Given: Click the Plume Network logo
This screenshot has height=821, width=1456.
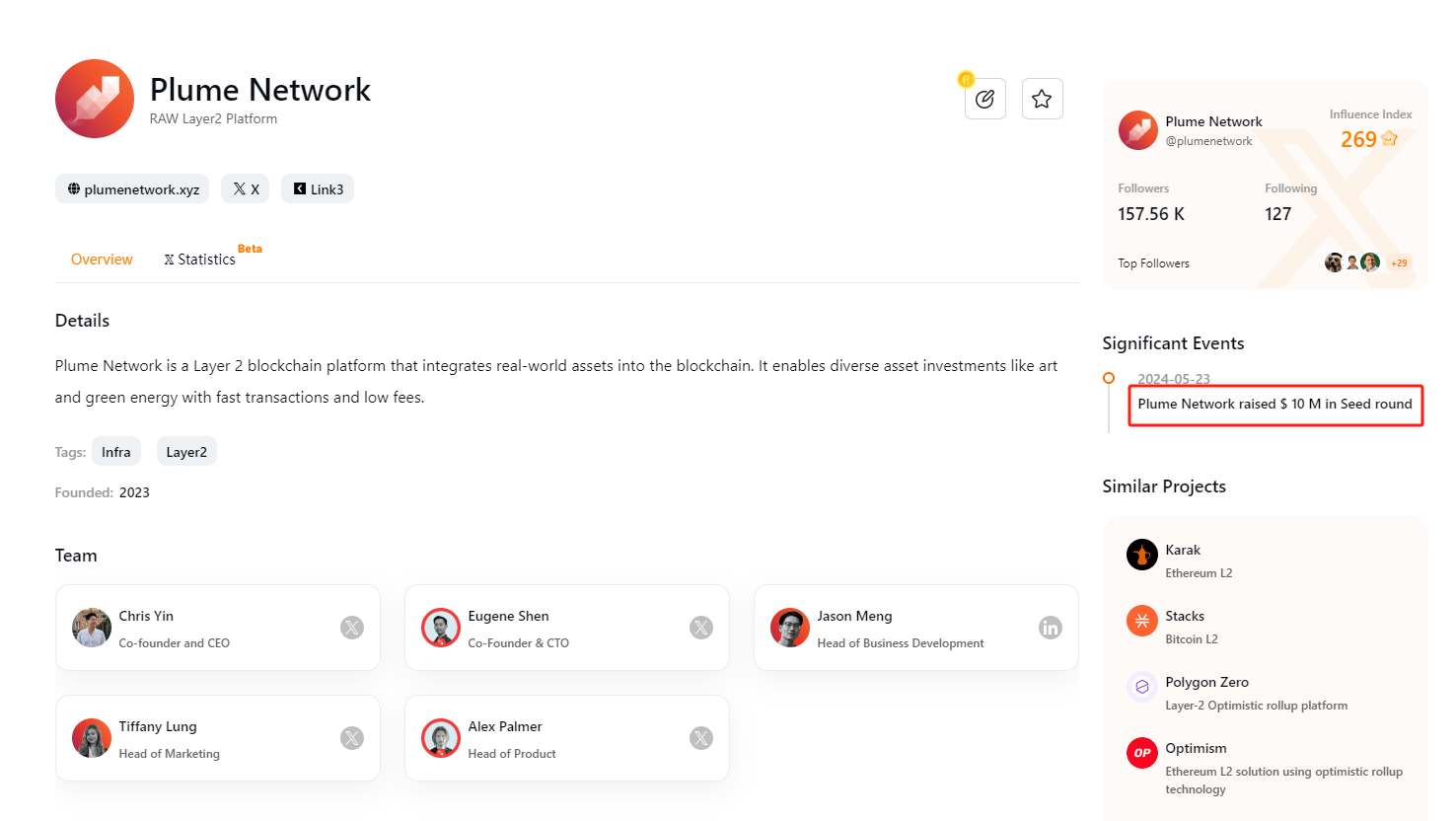Looking at the screenshot, I should [x=95, y=99].
